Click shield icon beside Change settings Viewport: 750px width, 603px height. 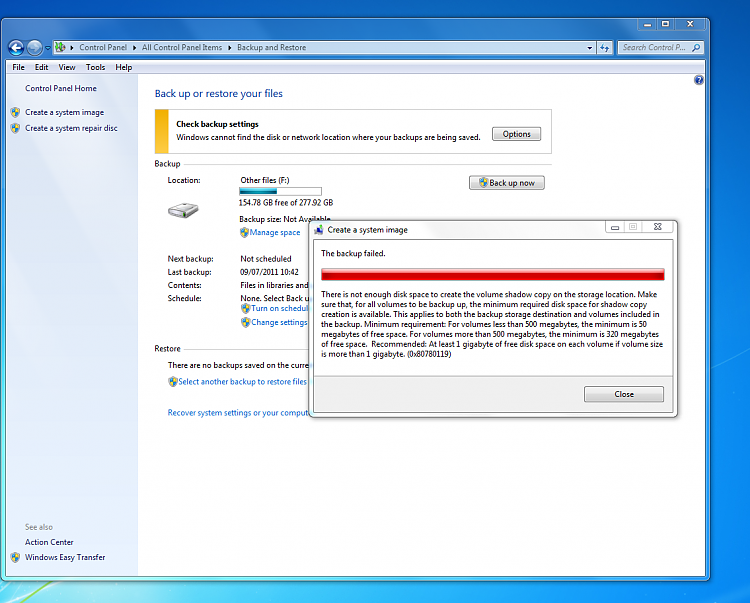click(x=245, y=322)
